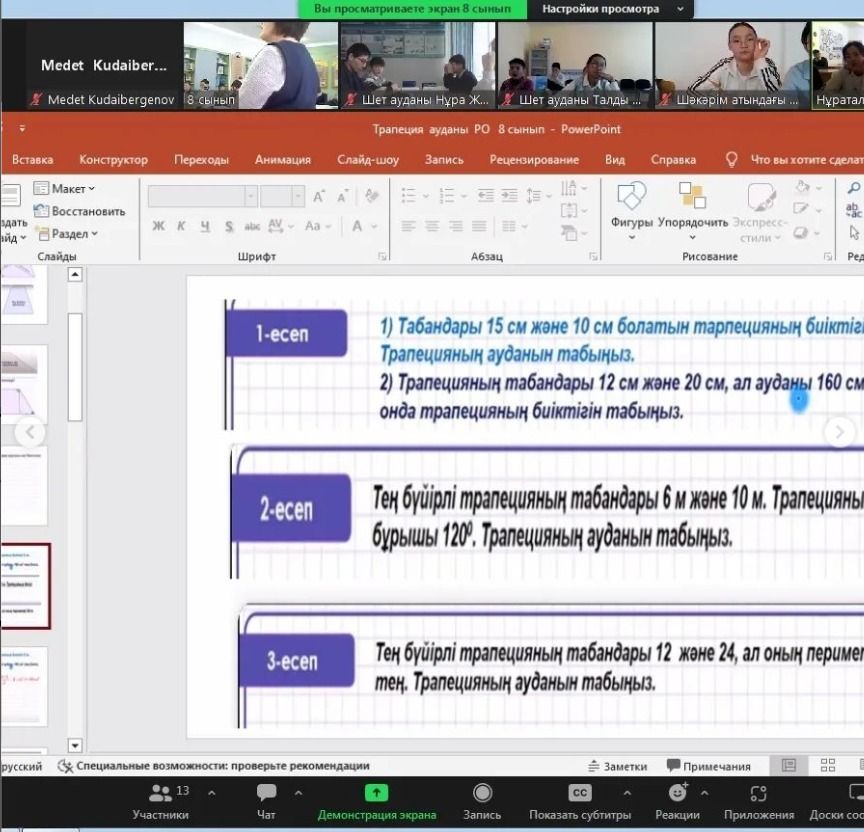
Task: Select the highlighted slide thumbnail
Action: (x=24, y=586)
